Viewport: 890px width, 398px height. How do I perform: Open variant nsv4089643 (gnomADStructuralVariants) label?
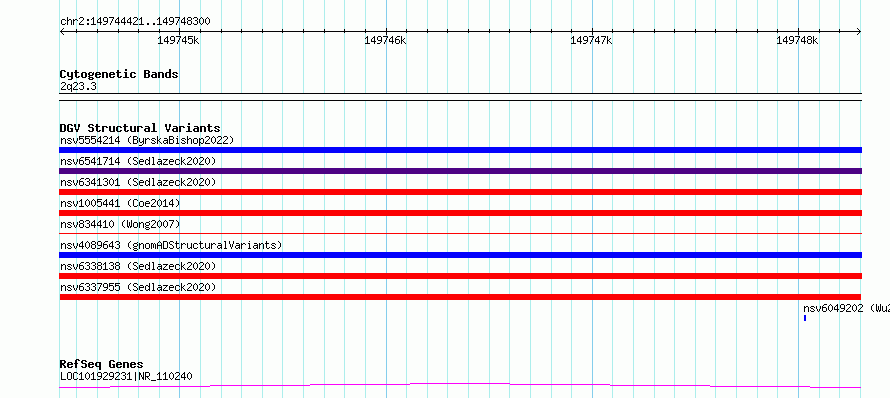[171, 245]
